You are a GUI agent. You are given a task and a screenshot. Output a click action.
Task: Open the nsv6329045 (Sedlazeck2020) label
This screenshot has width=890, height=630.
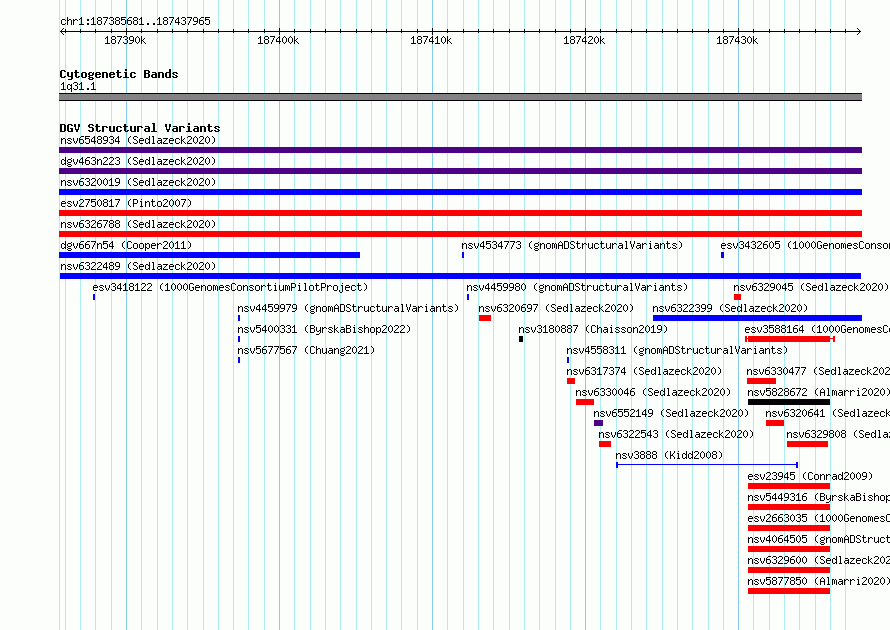tap(811, 287)
